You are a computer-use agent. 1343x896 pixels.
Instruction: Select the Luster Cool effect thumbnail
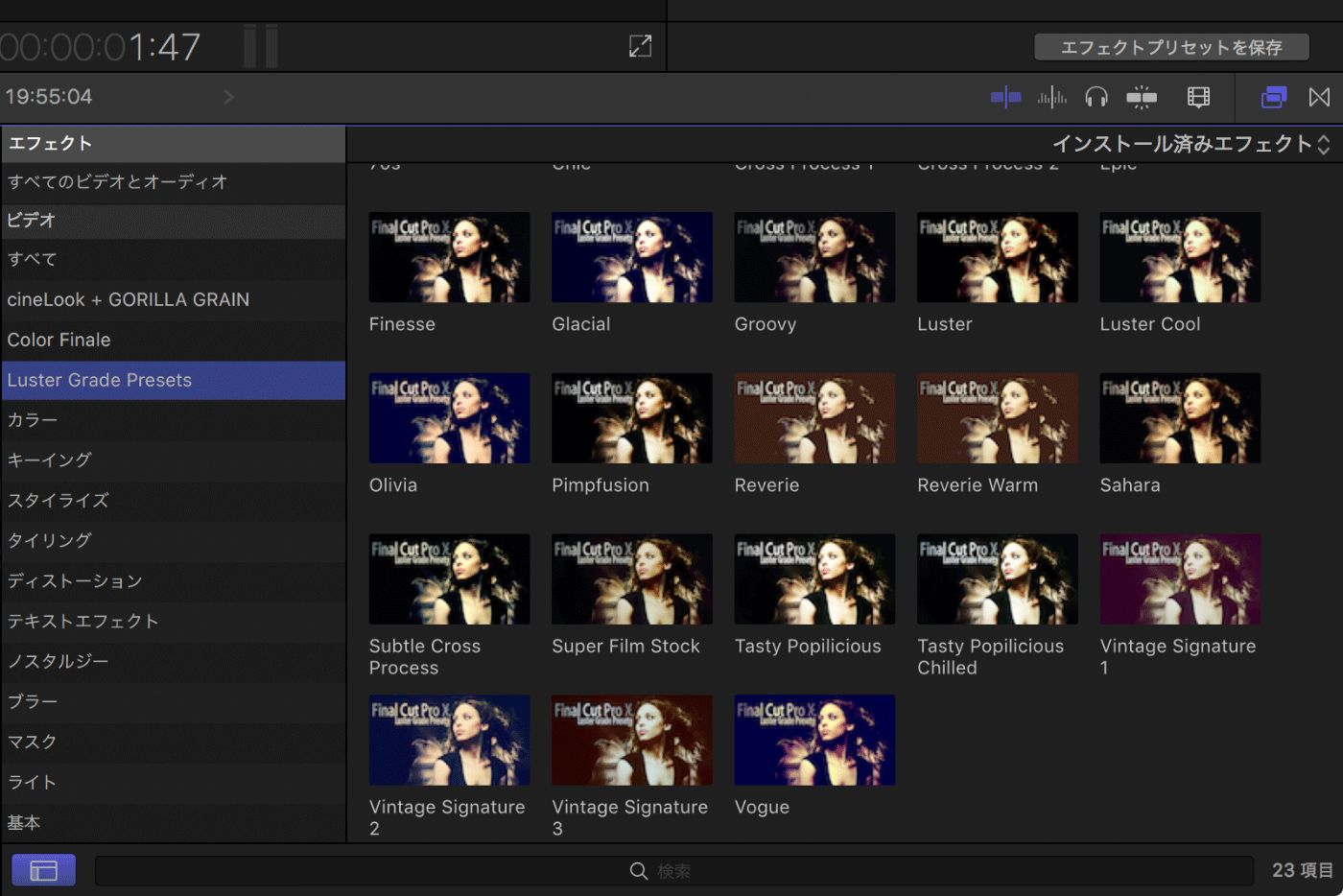(x=1180, y=257)
